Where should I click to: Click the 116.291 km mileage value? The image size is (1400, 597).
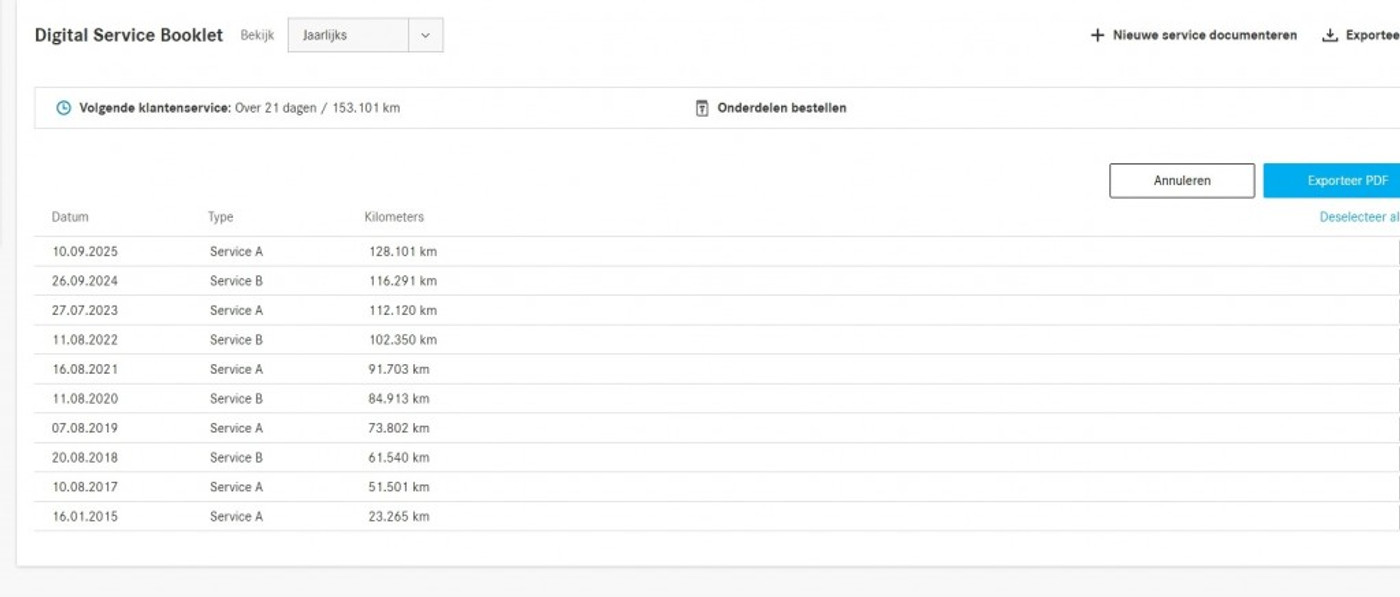tap(403, 281)
